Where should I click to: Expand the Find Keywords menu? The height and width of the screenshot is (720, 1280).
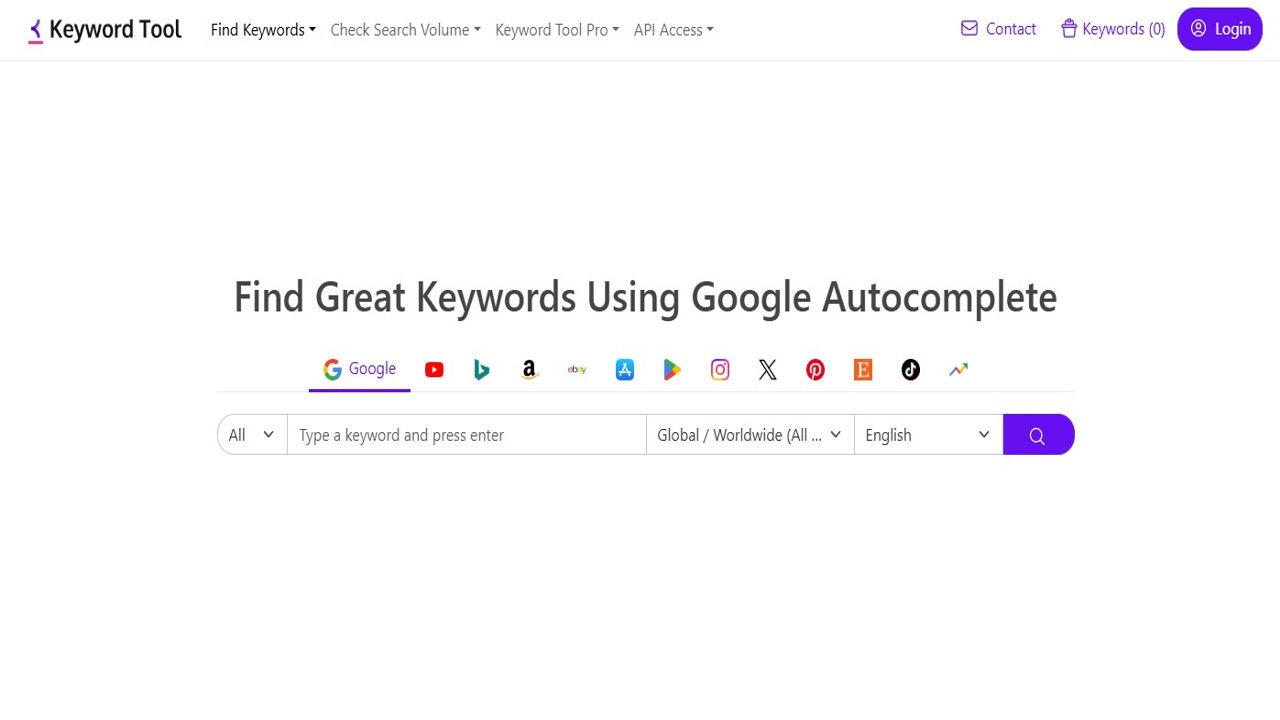(263, 30)
